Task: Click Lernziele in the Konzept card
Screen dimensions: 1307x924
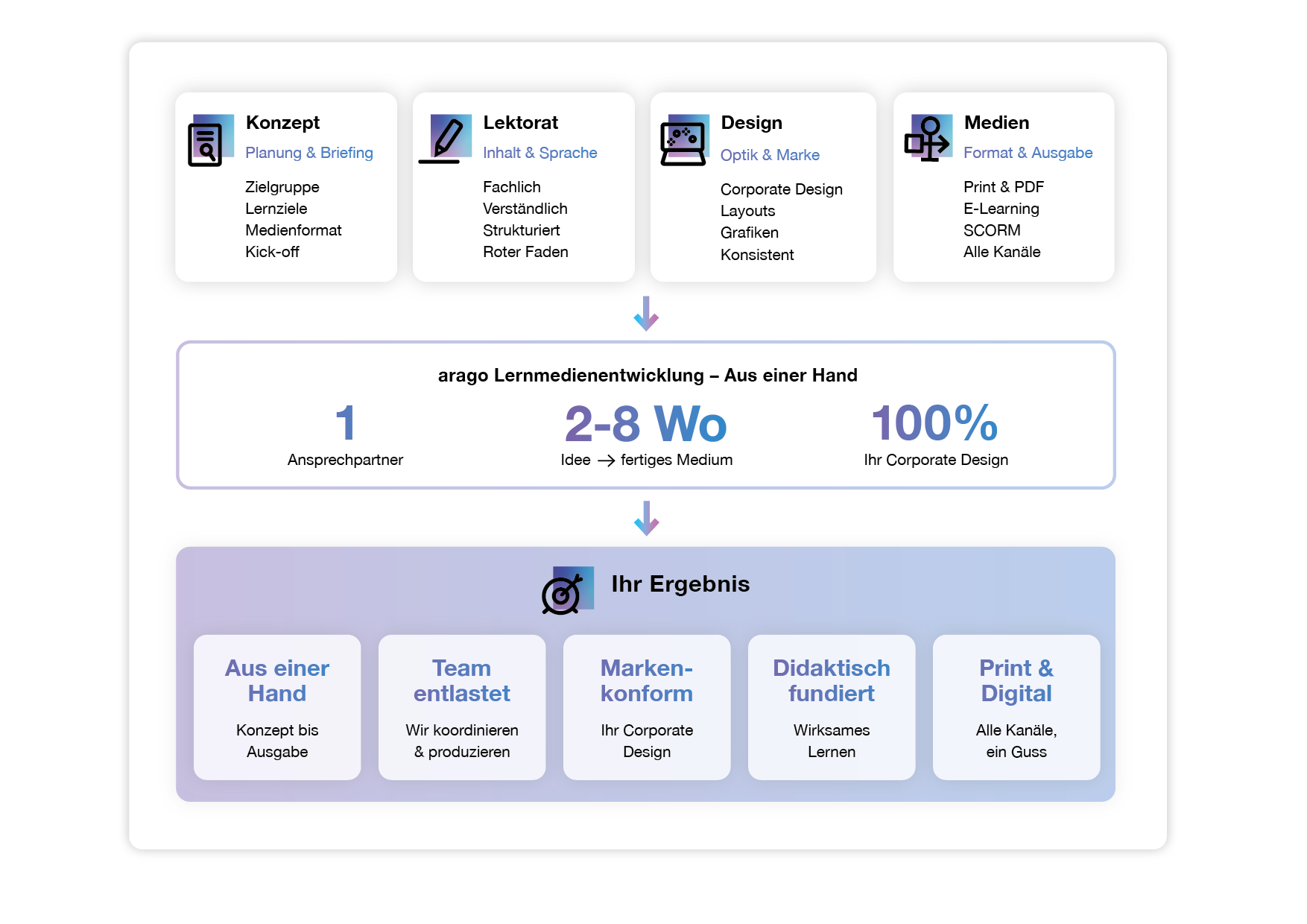Action: click(276, 209)
